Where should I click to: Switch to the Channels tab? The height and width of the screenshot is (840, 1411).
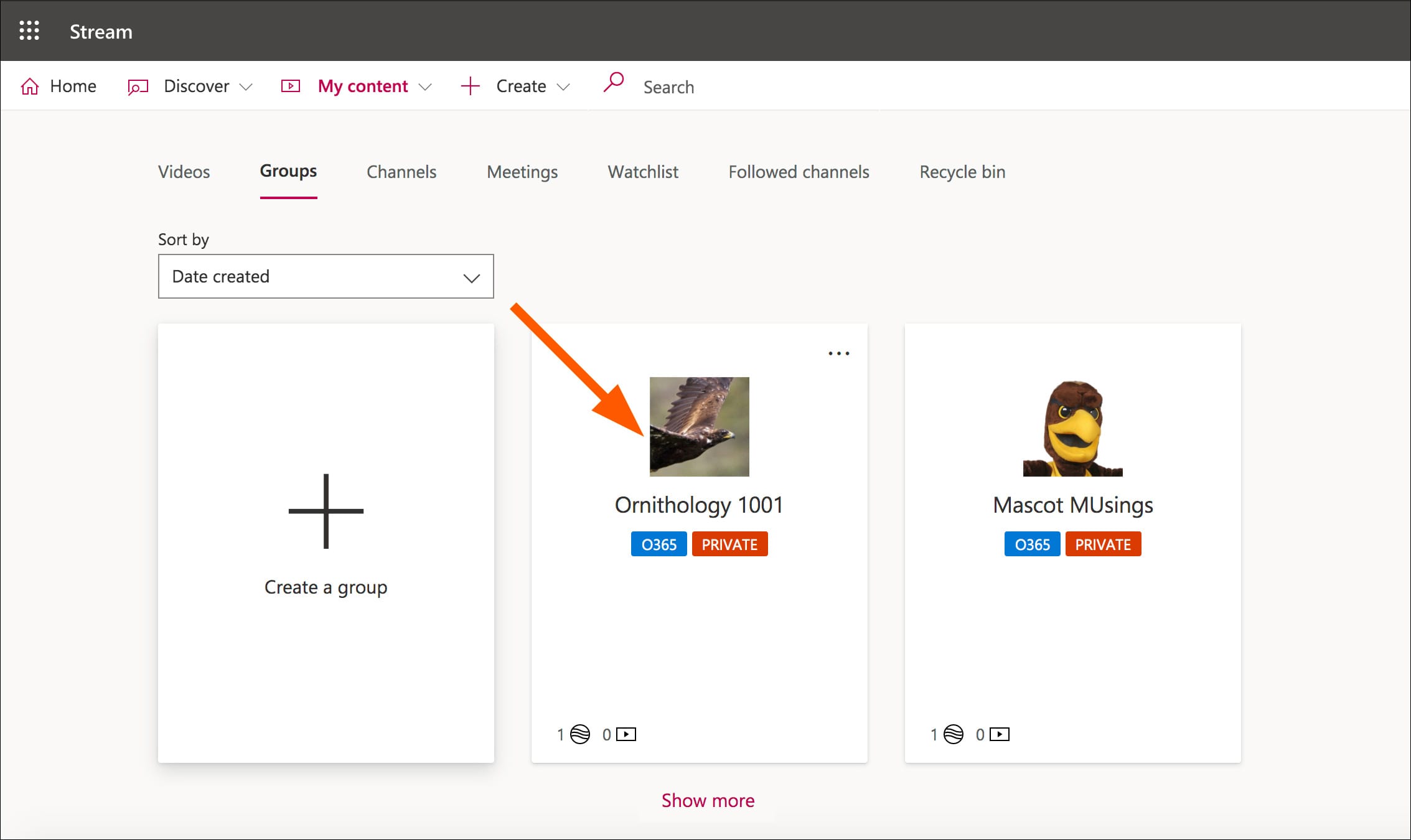click(401, 172)
